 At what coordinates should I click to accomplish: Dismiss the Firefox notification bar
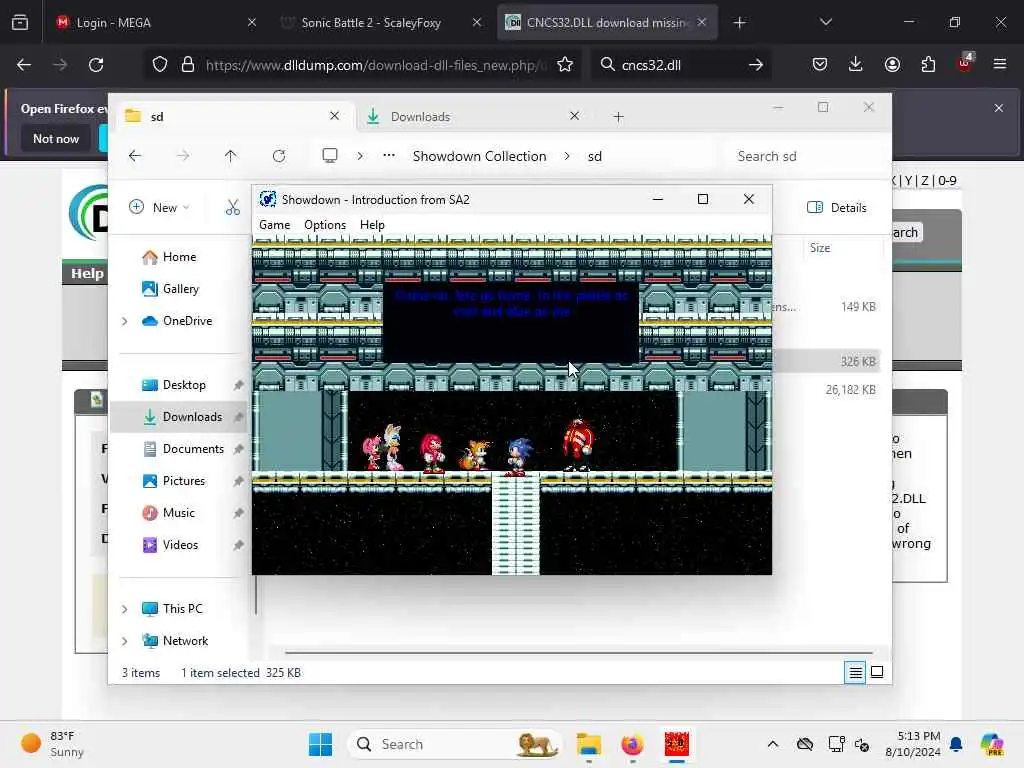pyautogui.click(x=999, y=108)
